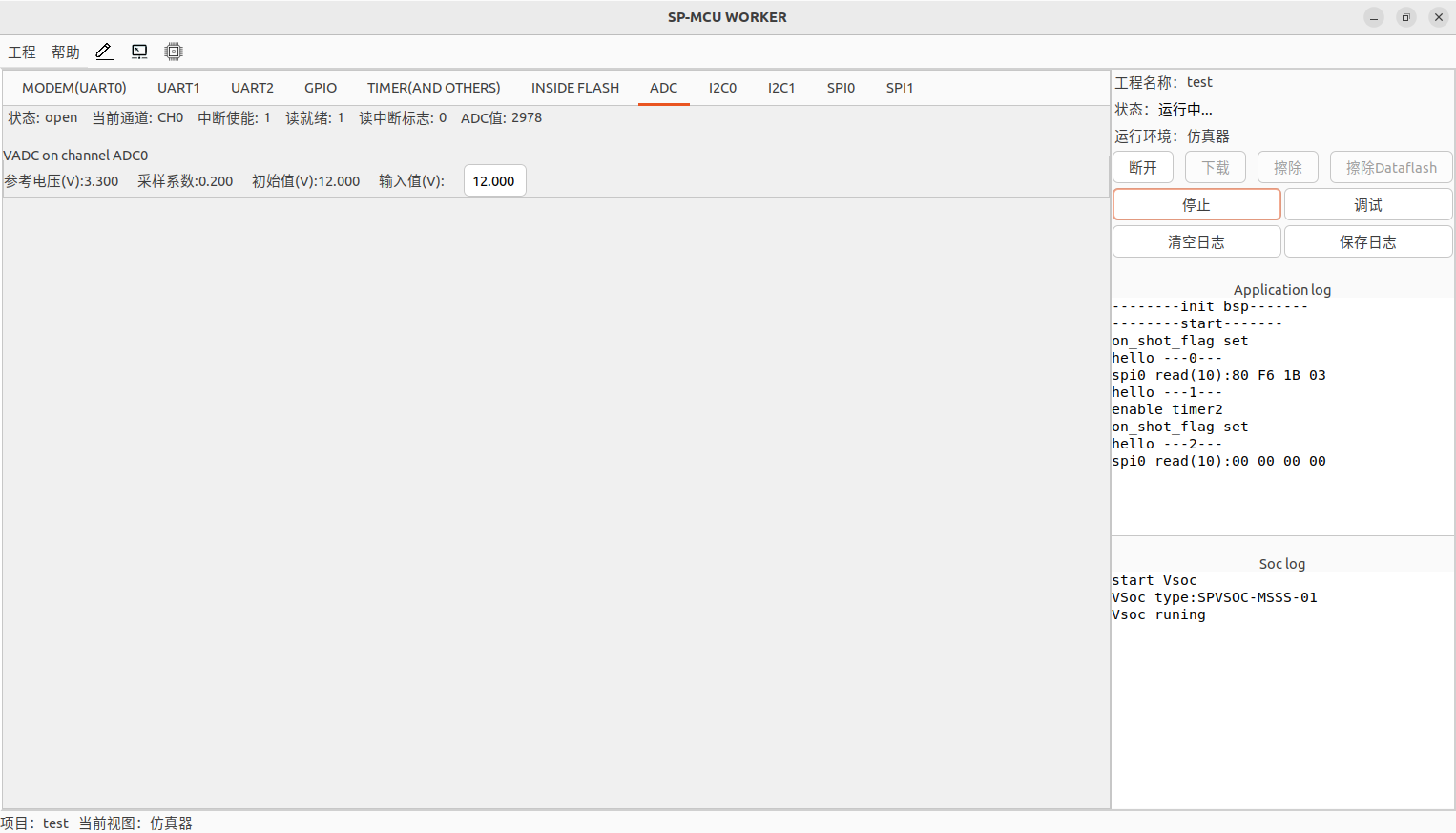Click the 断开 disconnect button
The image size is (1456, 833).
pos(1142,168)
